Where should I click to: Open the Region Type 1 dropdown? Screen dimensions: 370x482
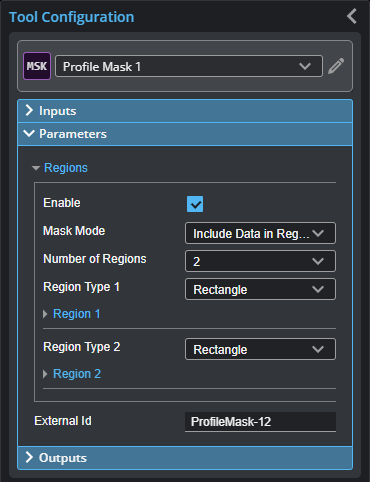pyautogui.click(x=260, y=289)
